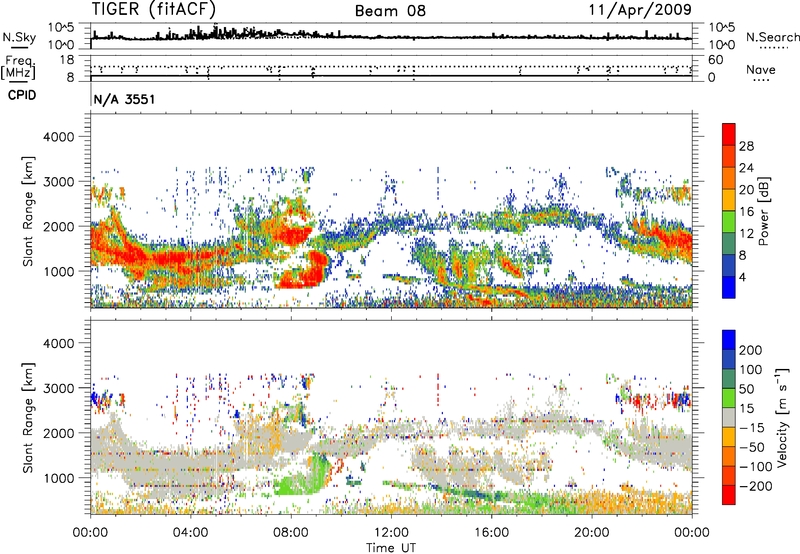Click the dotted line sample under Nave

[762, 80]
